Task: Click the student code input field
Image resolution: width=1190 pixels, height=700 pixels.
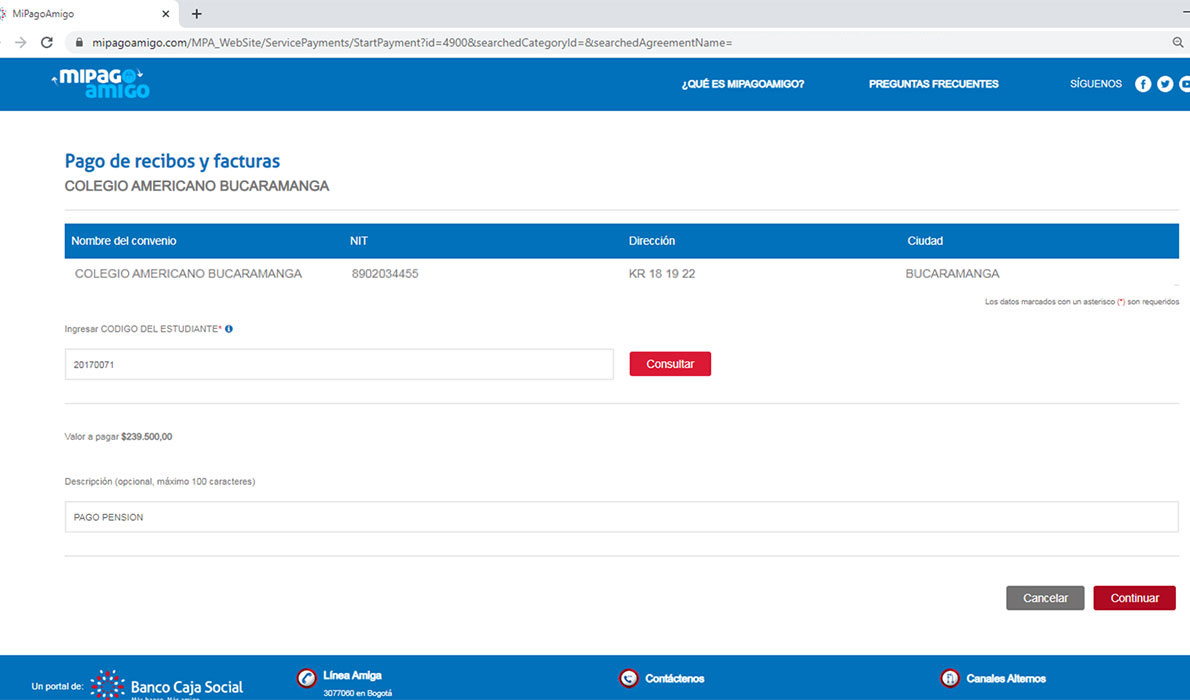Action: [x=339, y=365]
